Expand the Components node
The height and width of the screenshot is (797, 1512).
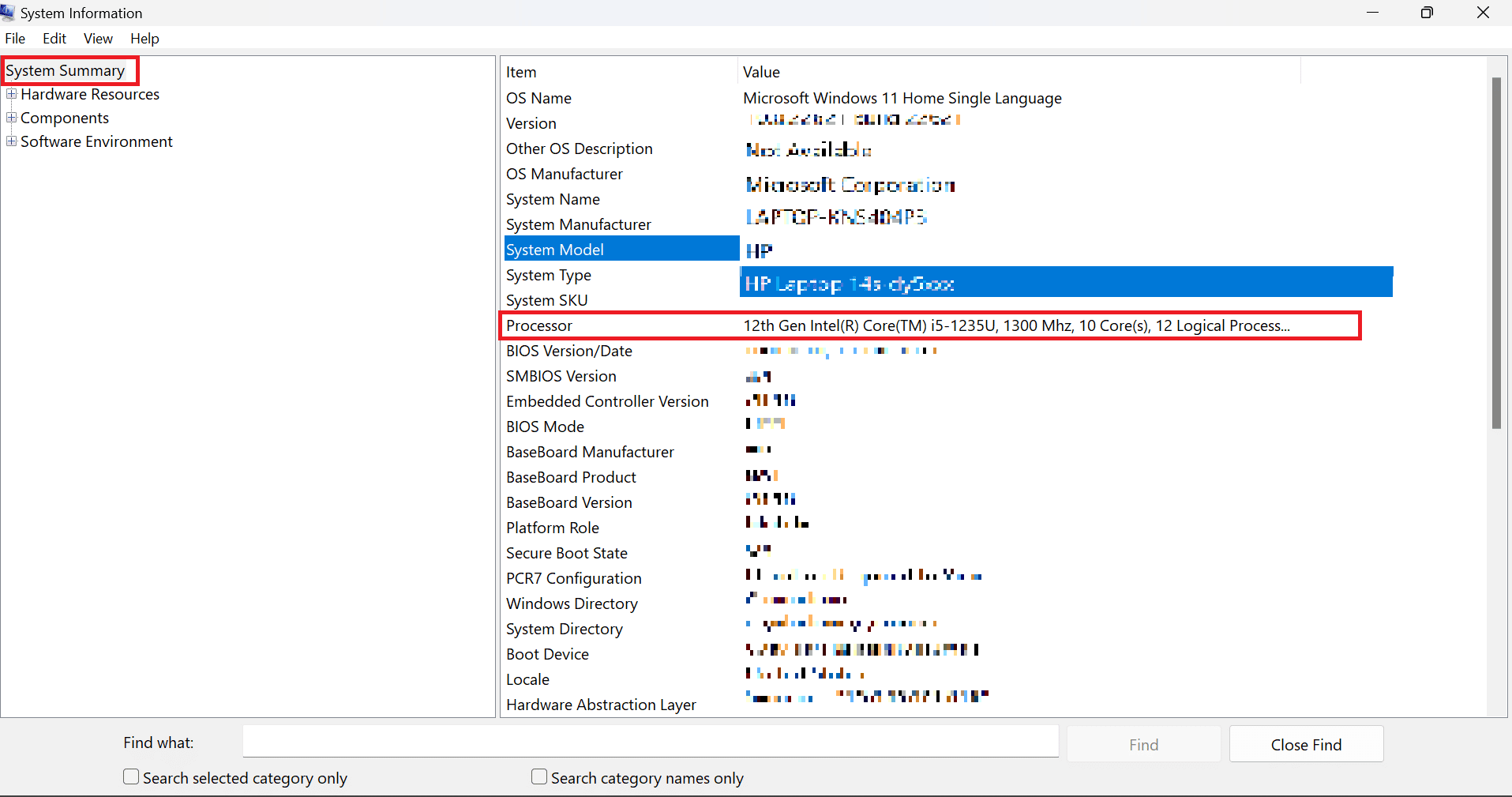pos(11,118)
